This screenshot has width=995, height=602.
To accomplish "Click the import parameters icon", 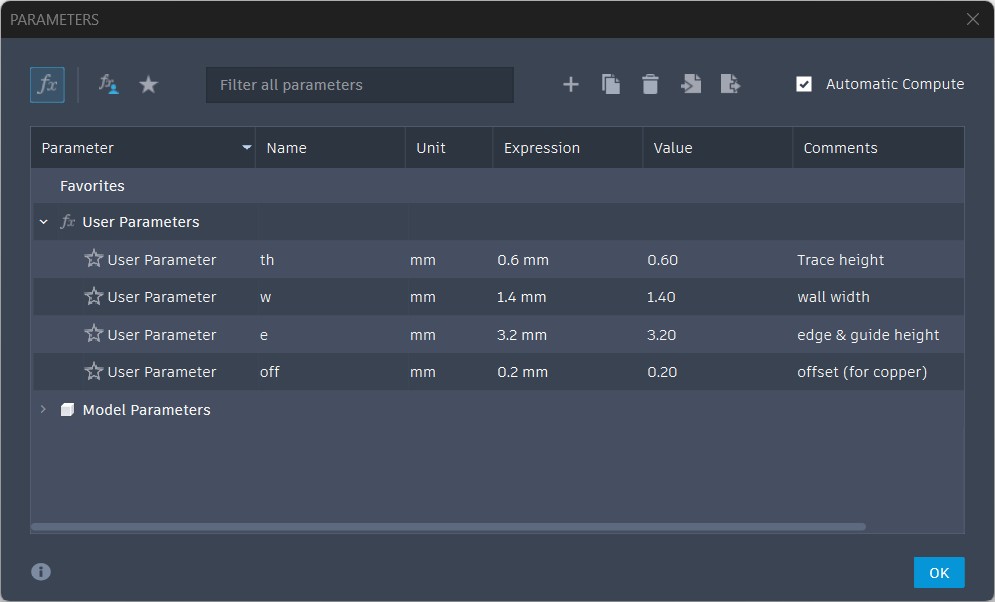I will (691, 85).
